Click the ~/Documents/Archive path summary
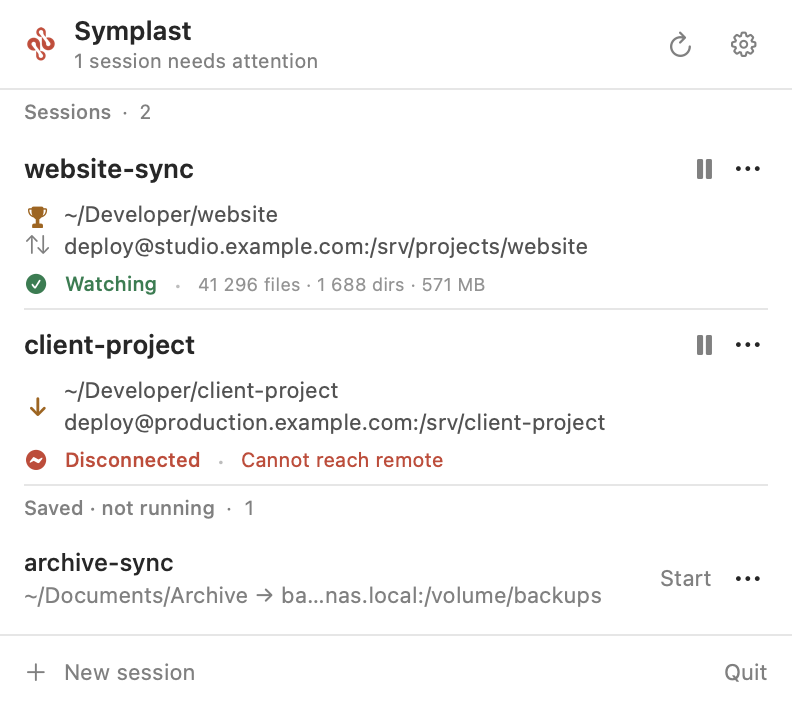792x708 pixels. tap(313, 595)
